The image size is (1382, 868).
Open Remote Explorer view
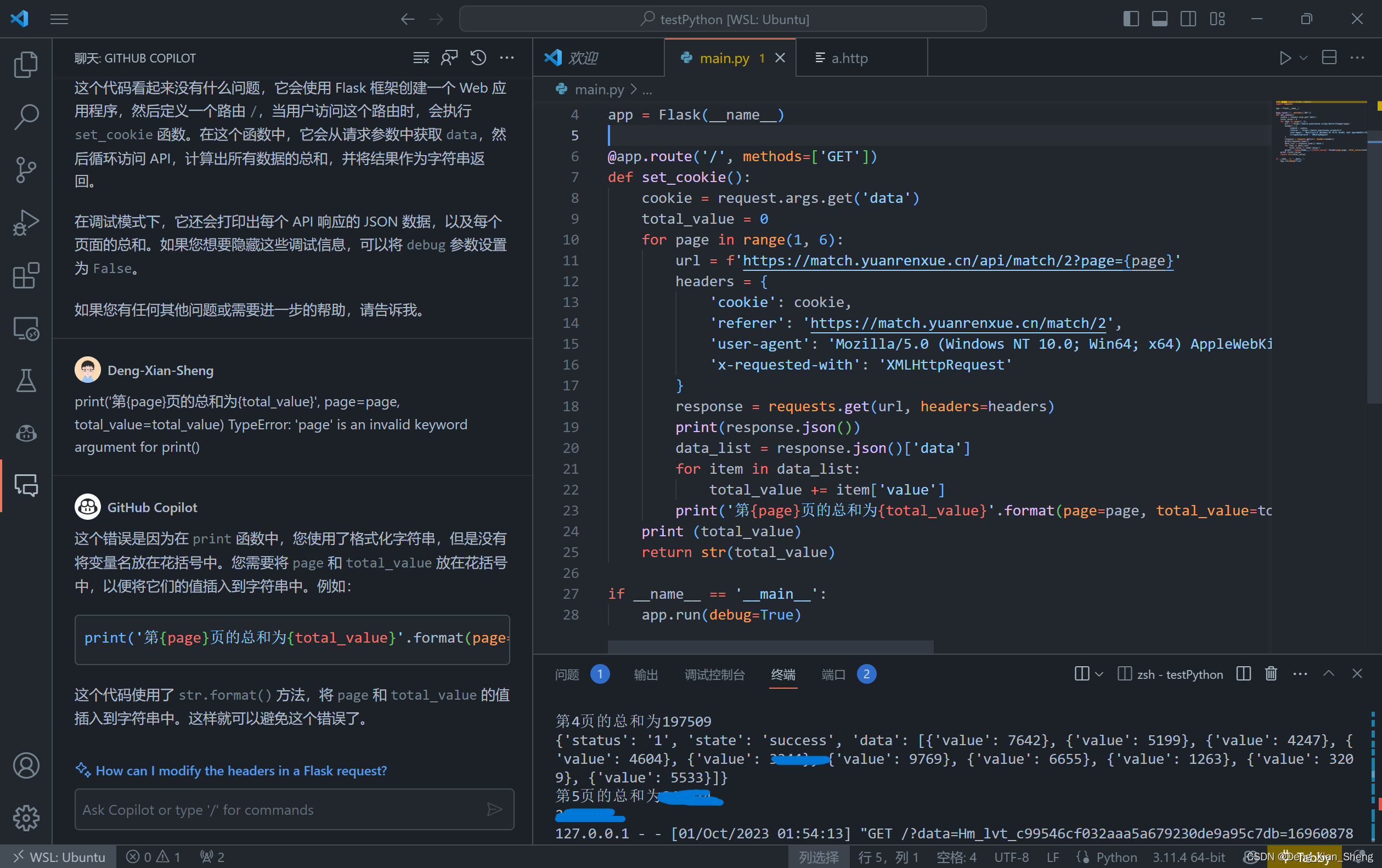26,328
